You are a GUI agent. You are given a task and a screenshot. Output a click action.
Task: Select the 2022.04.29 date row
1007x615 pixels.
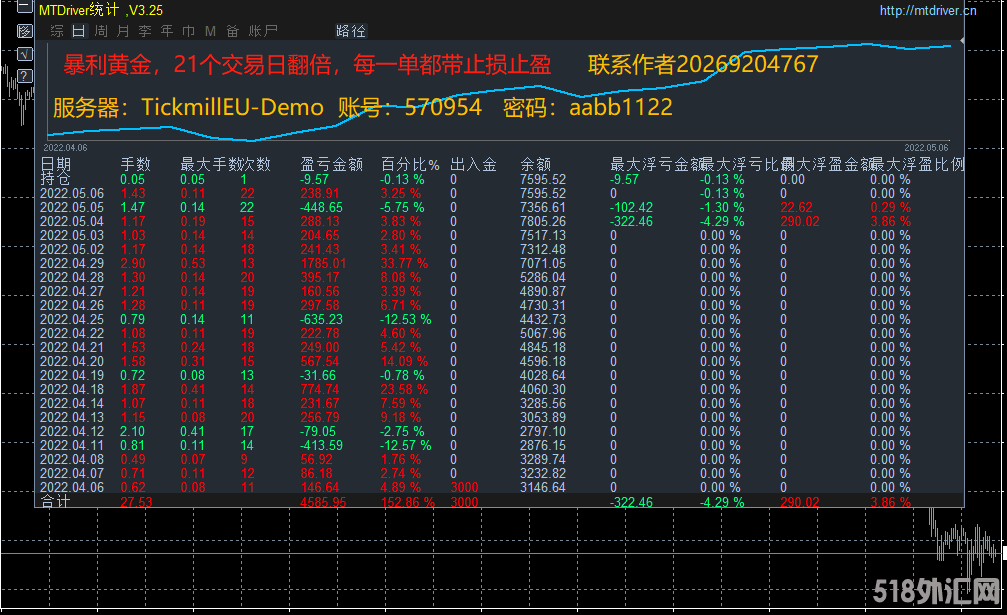[x=72, y=263]
